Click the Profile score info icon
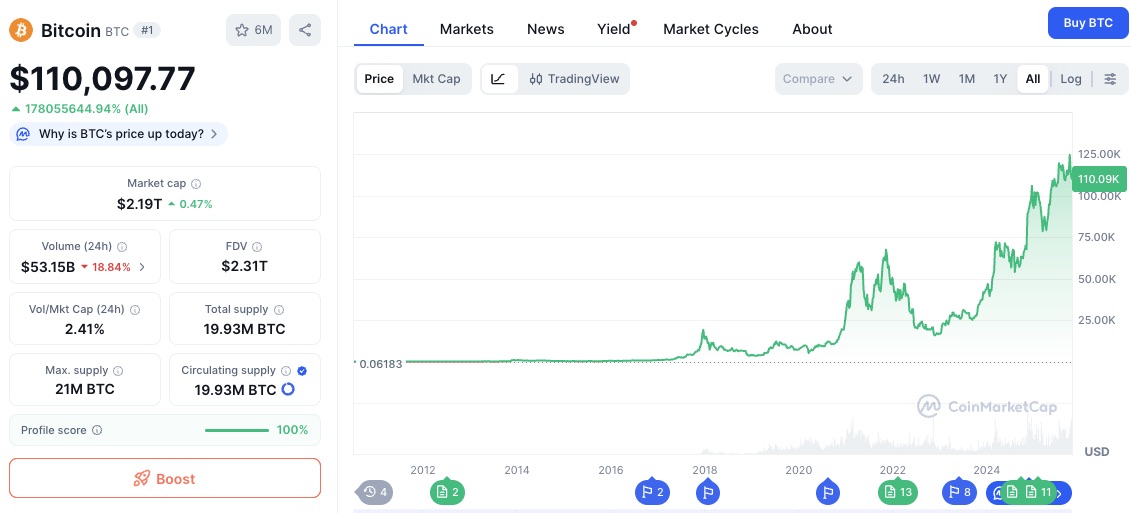This screenshot has height=513, width=1131. 97,430
